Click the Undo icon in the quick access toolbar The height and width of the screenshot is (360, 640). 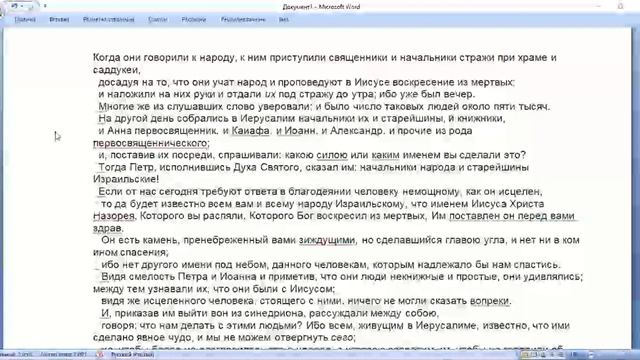click(x=15, y=6)
